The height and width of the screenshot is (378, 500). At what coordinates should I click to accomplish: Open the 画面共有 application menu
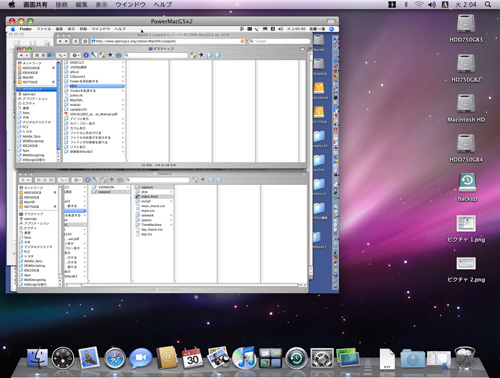tap(35, 5)
